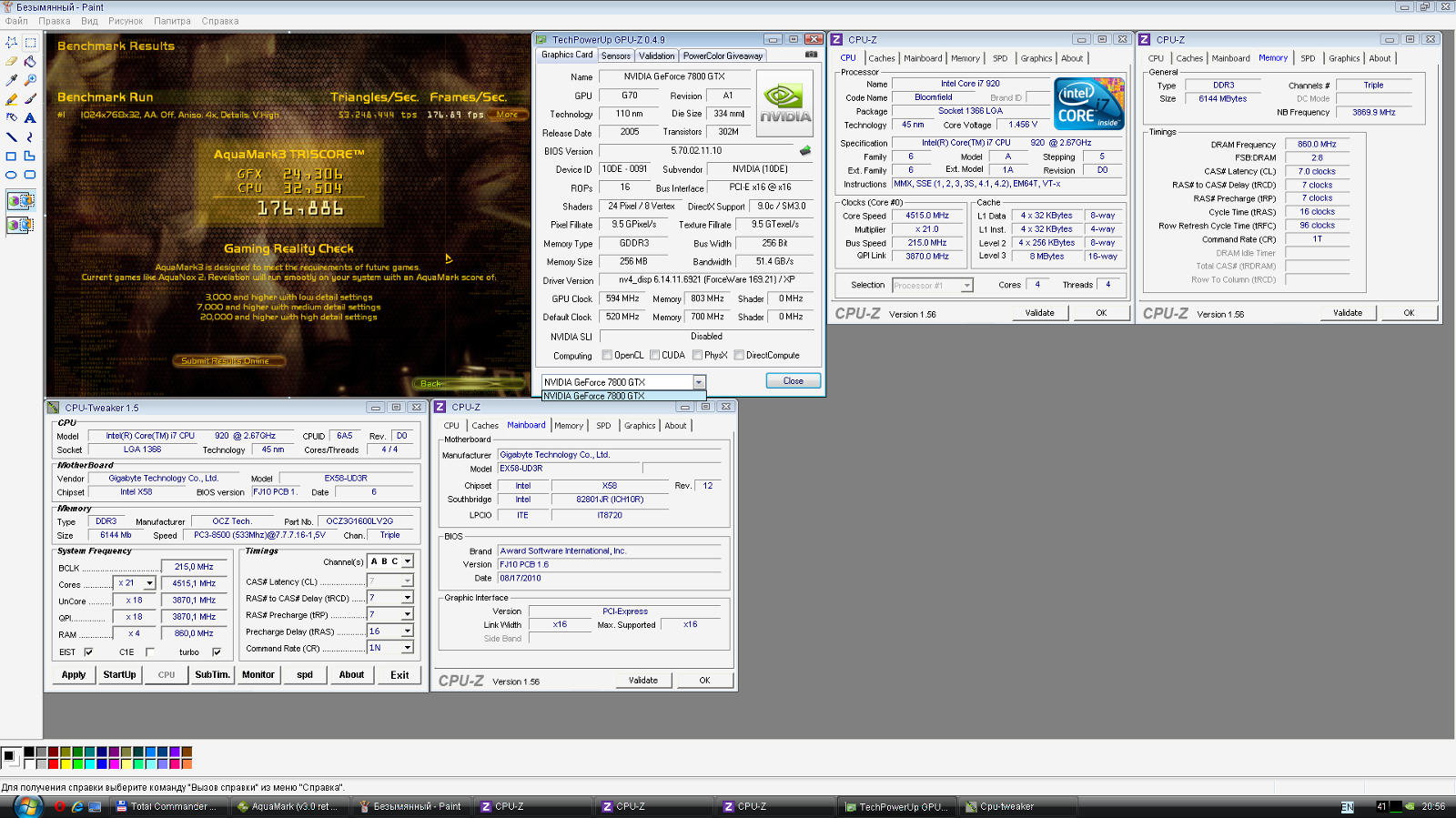
Task: Open the SPD tab in the CPU-Z Memory window
Action: [x=1308, y=58]
